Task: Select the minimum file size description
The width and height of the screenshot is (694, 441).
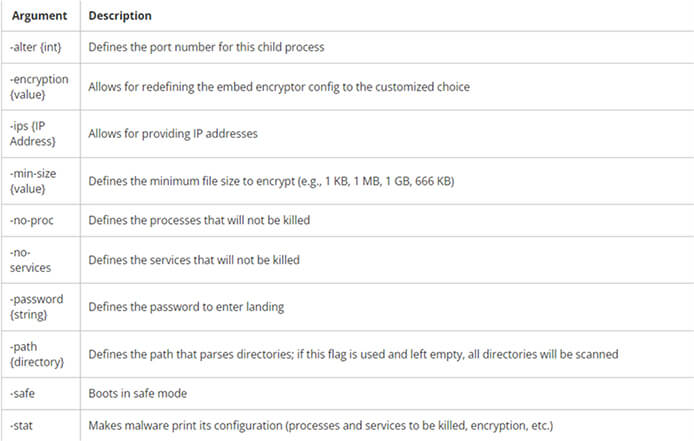Action: [x=271, y=181]
